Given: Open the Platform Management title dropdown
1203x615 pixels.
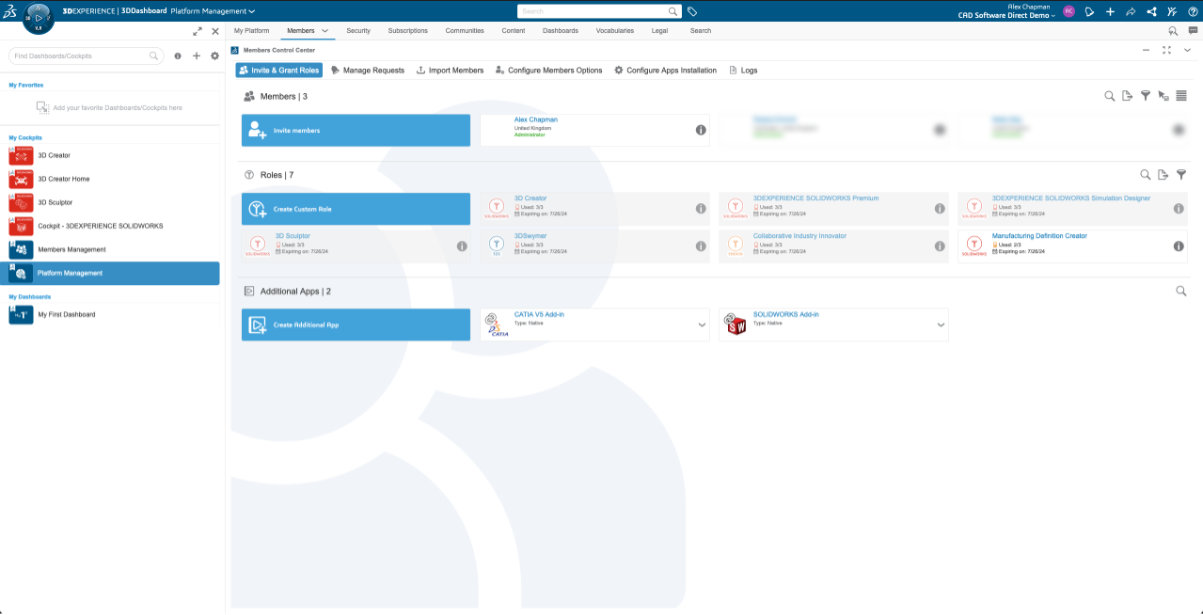Looking at the screenshot, I should 210,11.
